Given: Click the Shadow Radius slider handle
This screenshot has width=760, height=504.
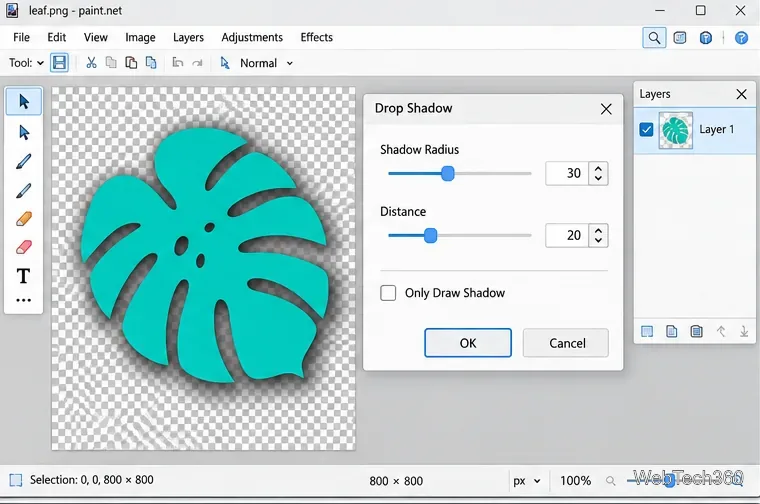Looking at the screenshot, I should pos(448,173).
